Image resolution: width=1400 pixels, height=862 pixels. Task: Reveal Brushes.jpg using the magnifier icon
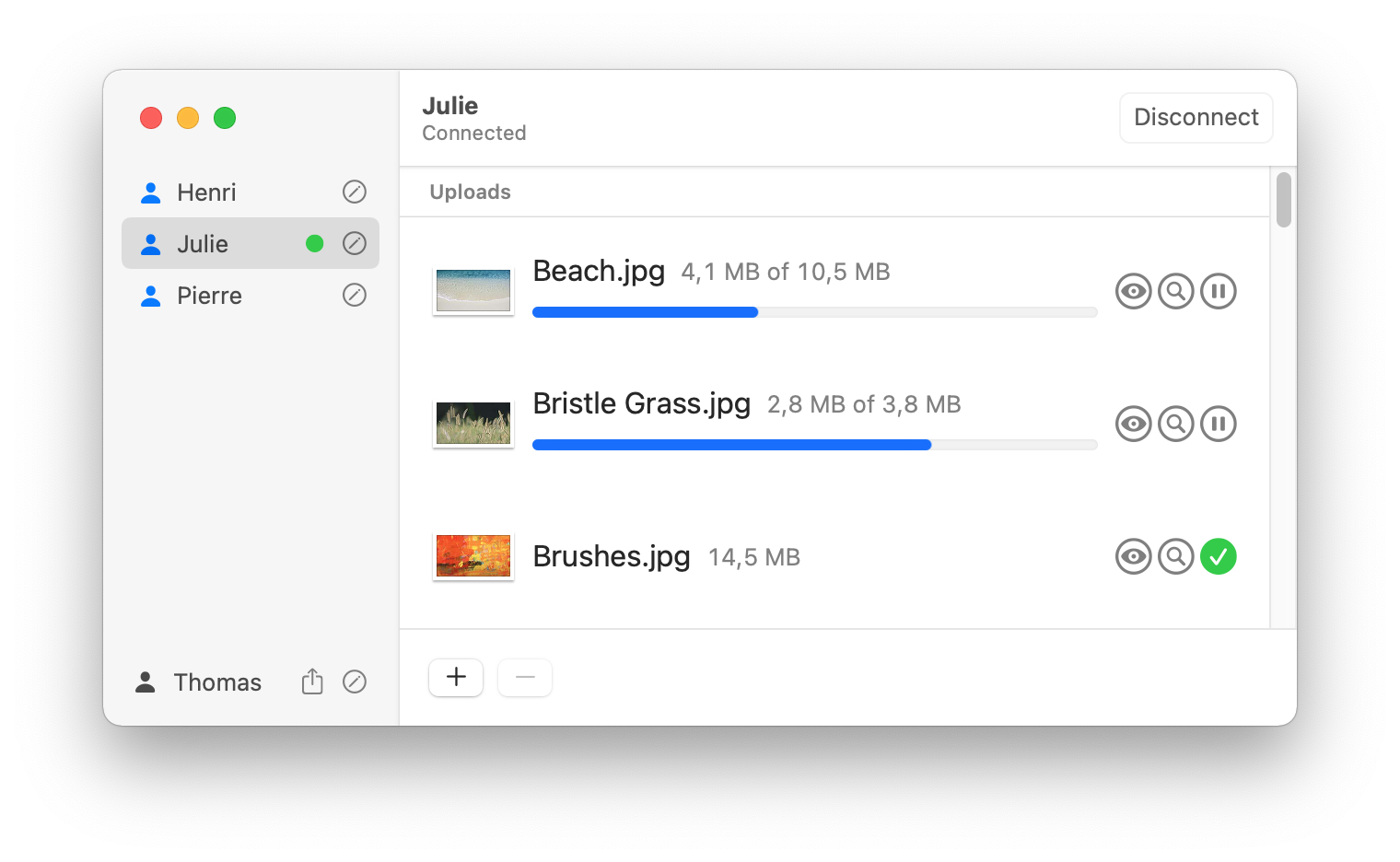(1176, 556)
